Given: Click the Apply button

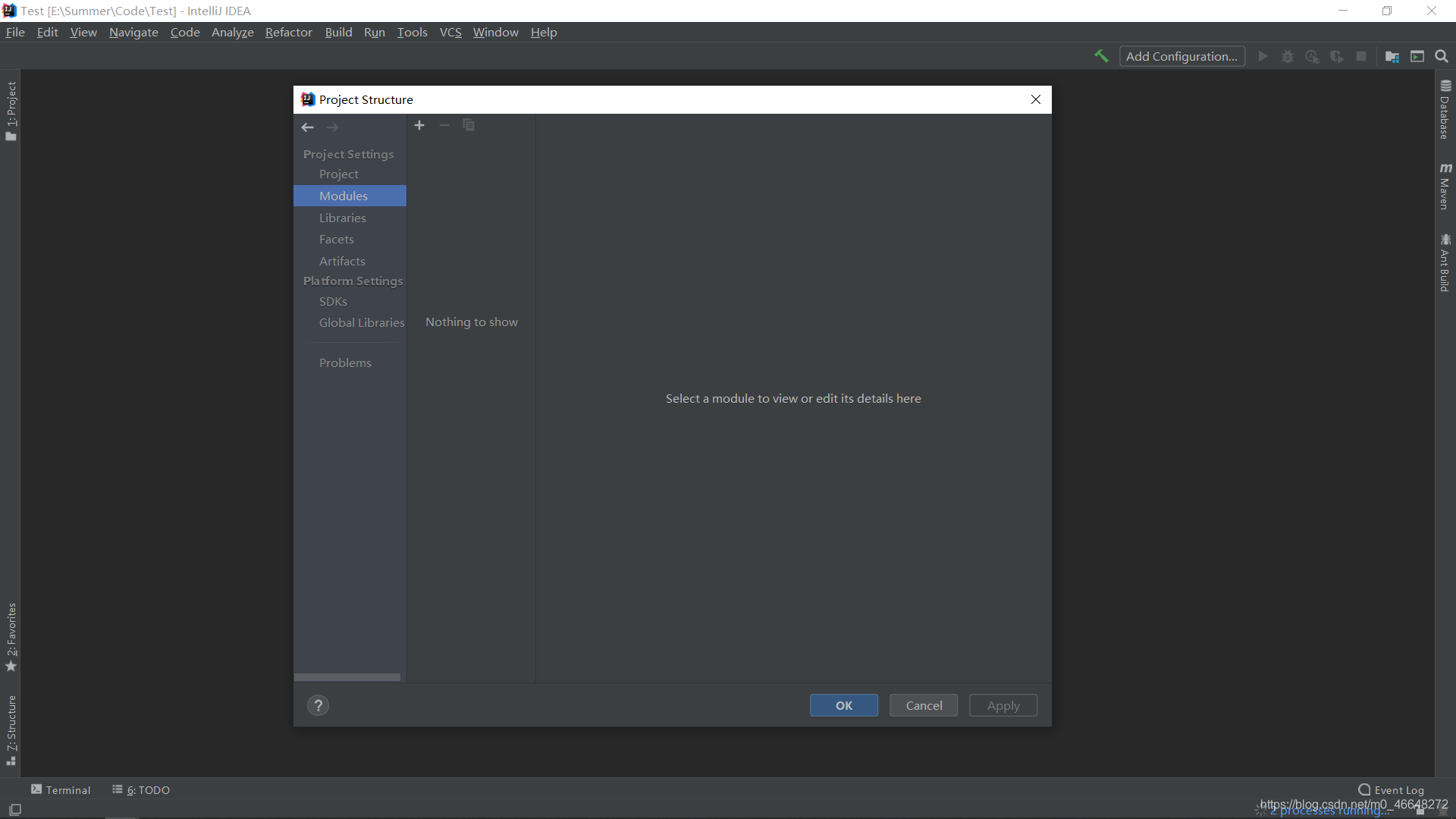Looking at the screenshot, I should [1003, 705].
